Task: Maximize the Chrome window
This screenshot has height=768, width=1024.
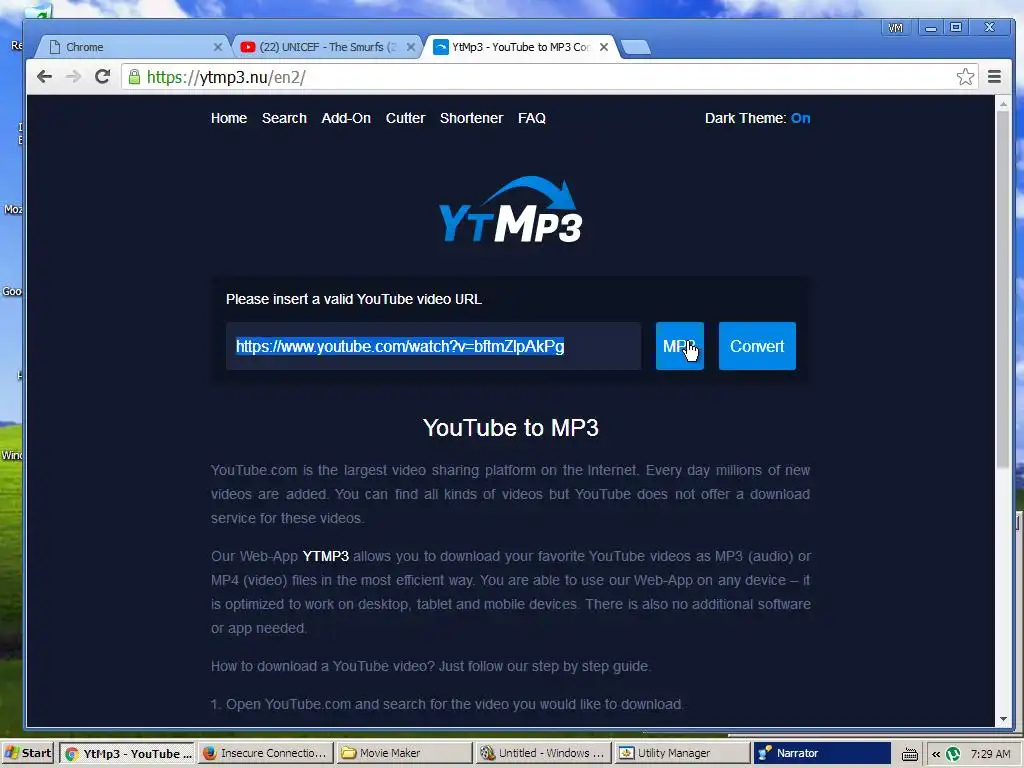Action: point(956,27)
